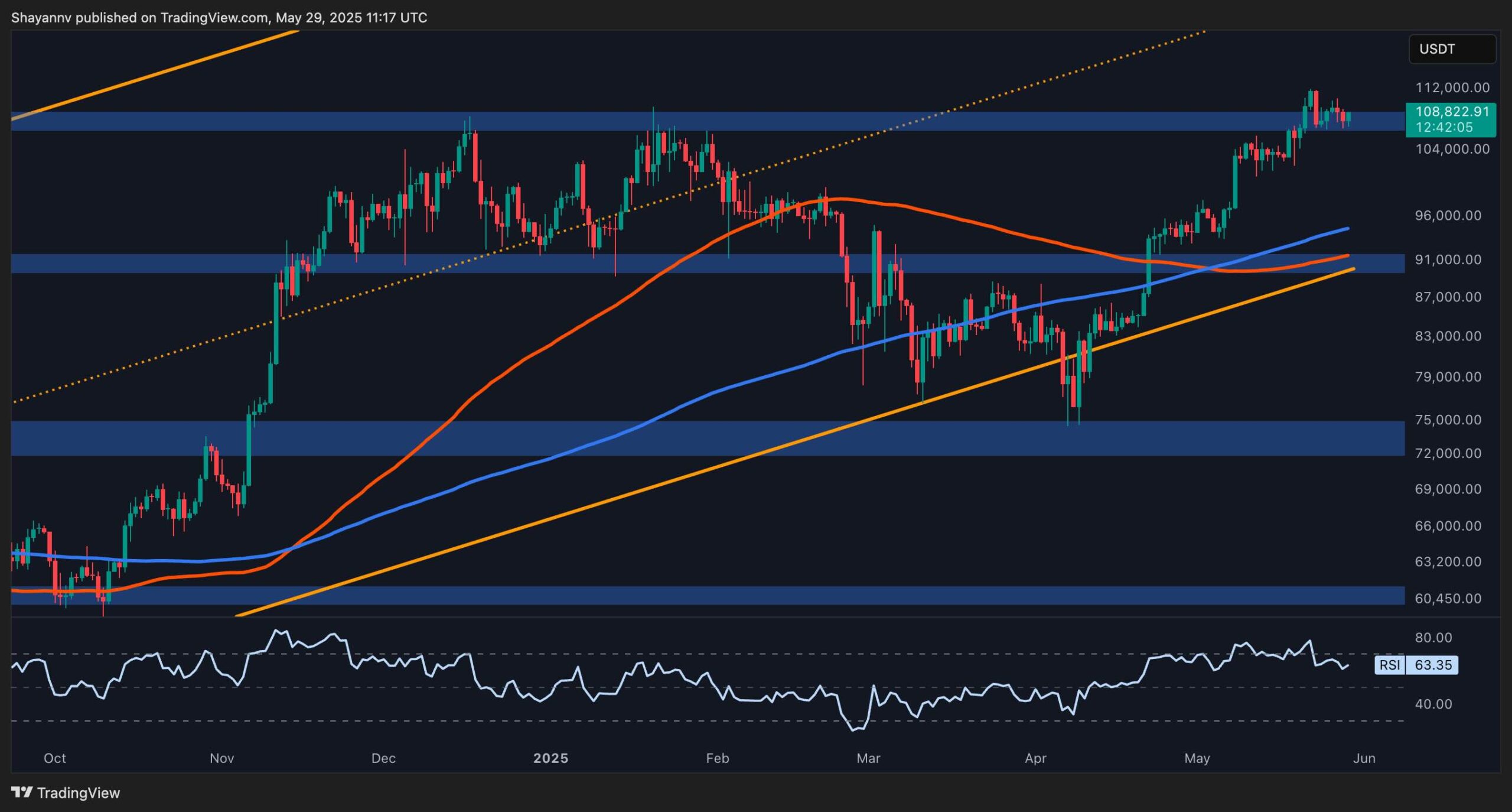This screenshot has height=812, width=1512.
Task: Click the RSI indicator label tag
Action: [x=1390, y=665]
